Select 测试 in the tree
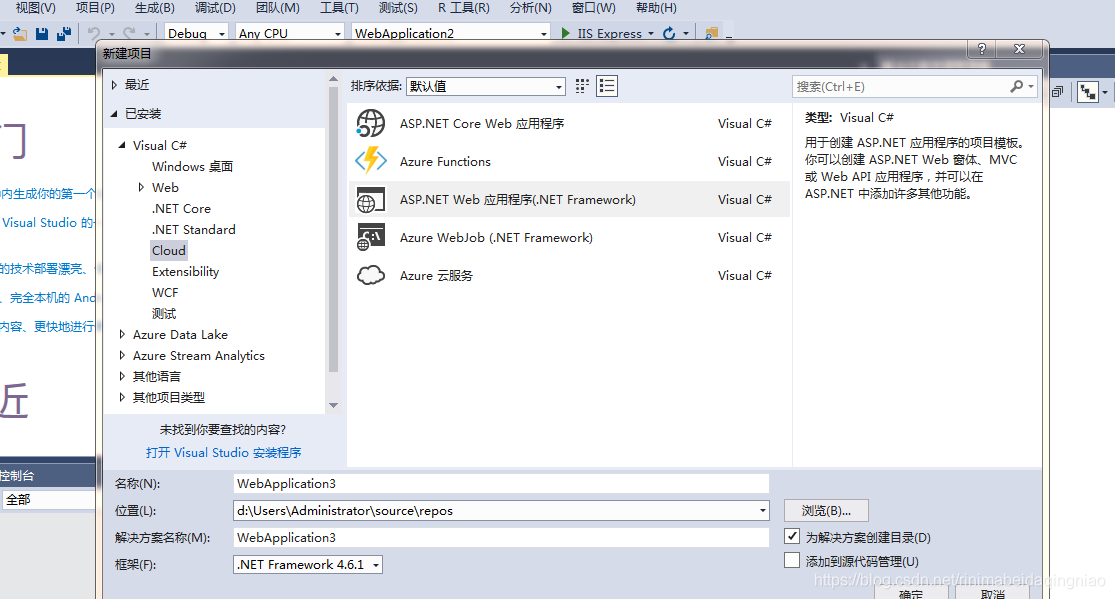Screen dimensions: 1115x599 point(164,313)
